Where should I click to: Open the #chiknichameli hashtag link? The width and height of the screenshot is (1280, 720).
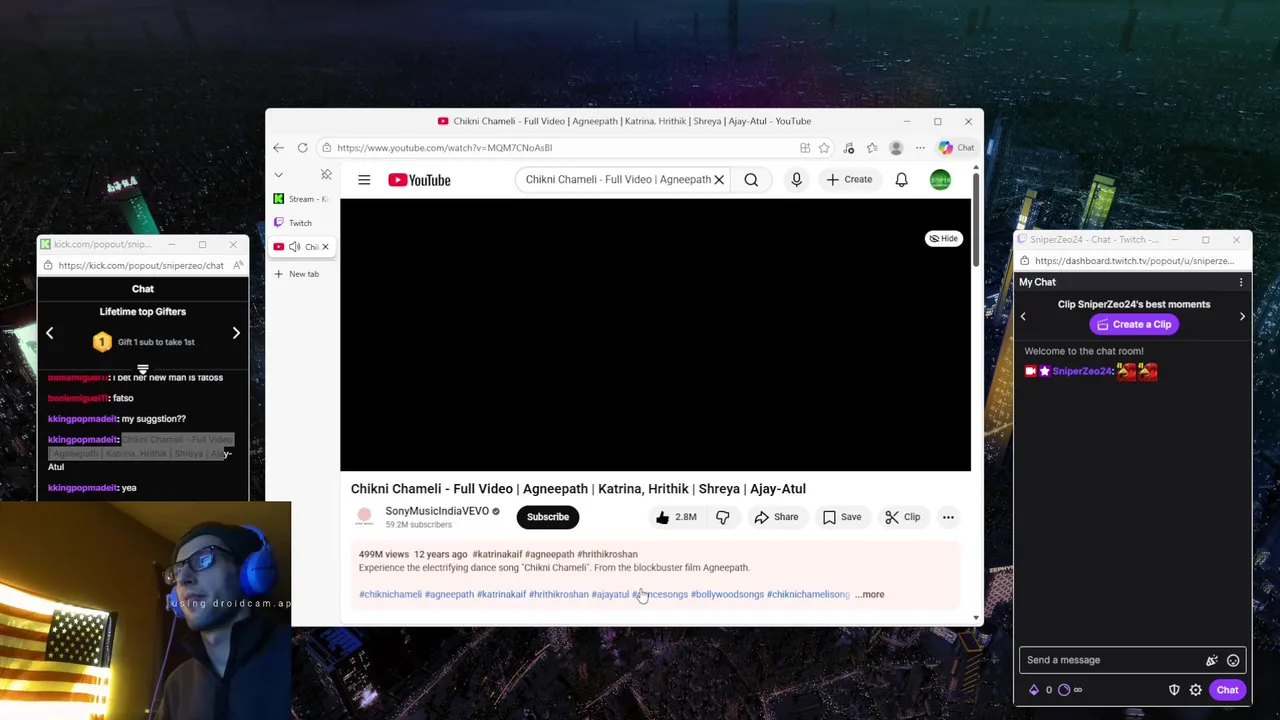pyautogui.click(x=390, y=594)
